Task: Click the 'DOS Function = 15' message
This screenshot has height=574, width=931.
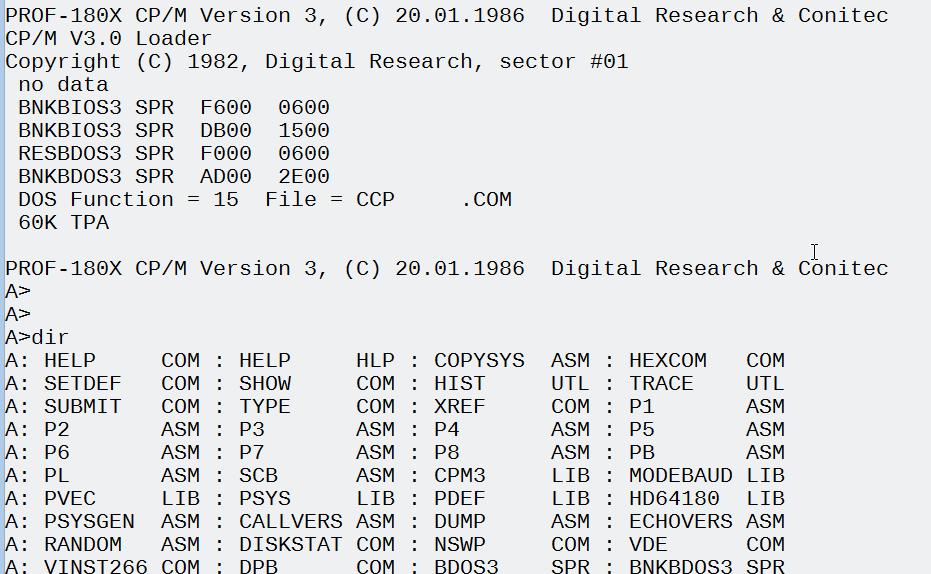Action: pos(128,200)
